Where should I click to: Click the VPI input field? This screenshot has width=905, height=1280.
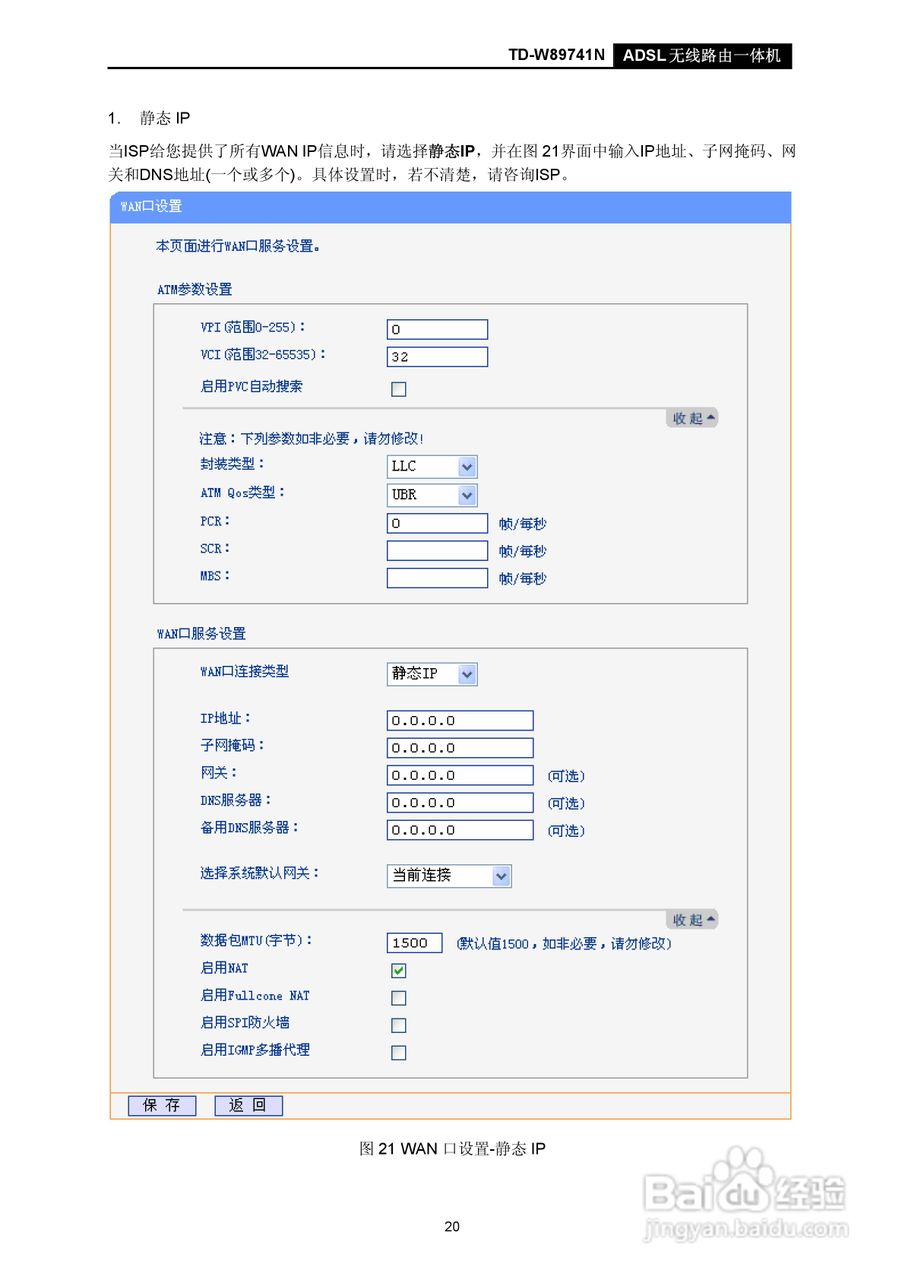pos(437,329)
